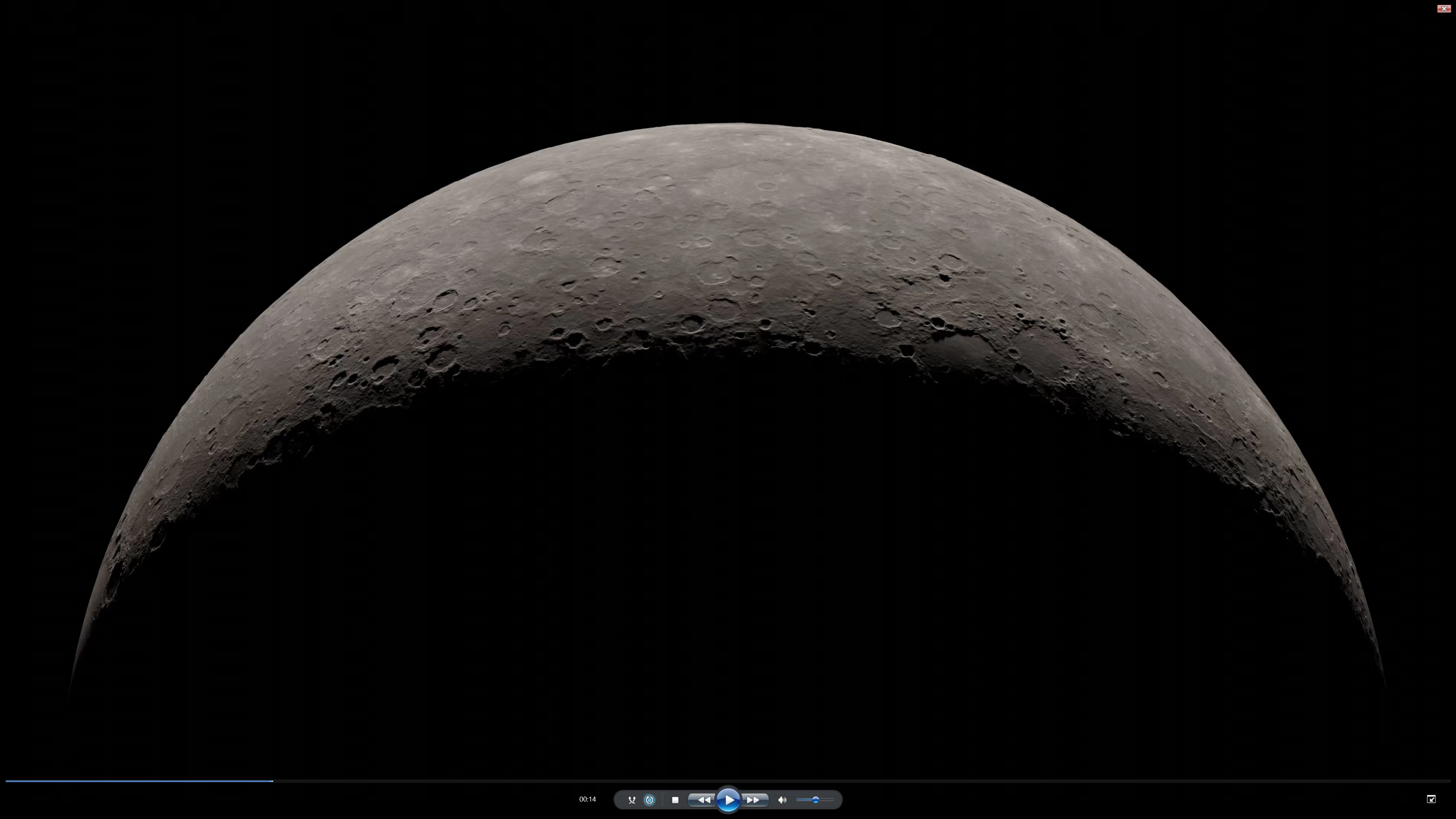
Task: Click the crescent moon video image
Action: (729, 254)
